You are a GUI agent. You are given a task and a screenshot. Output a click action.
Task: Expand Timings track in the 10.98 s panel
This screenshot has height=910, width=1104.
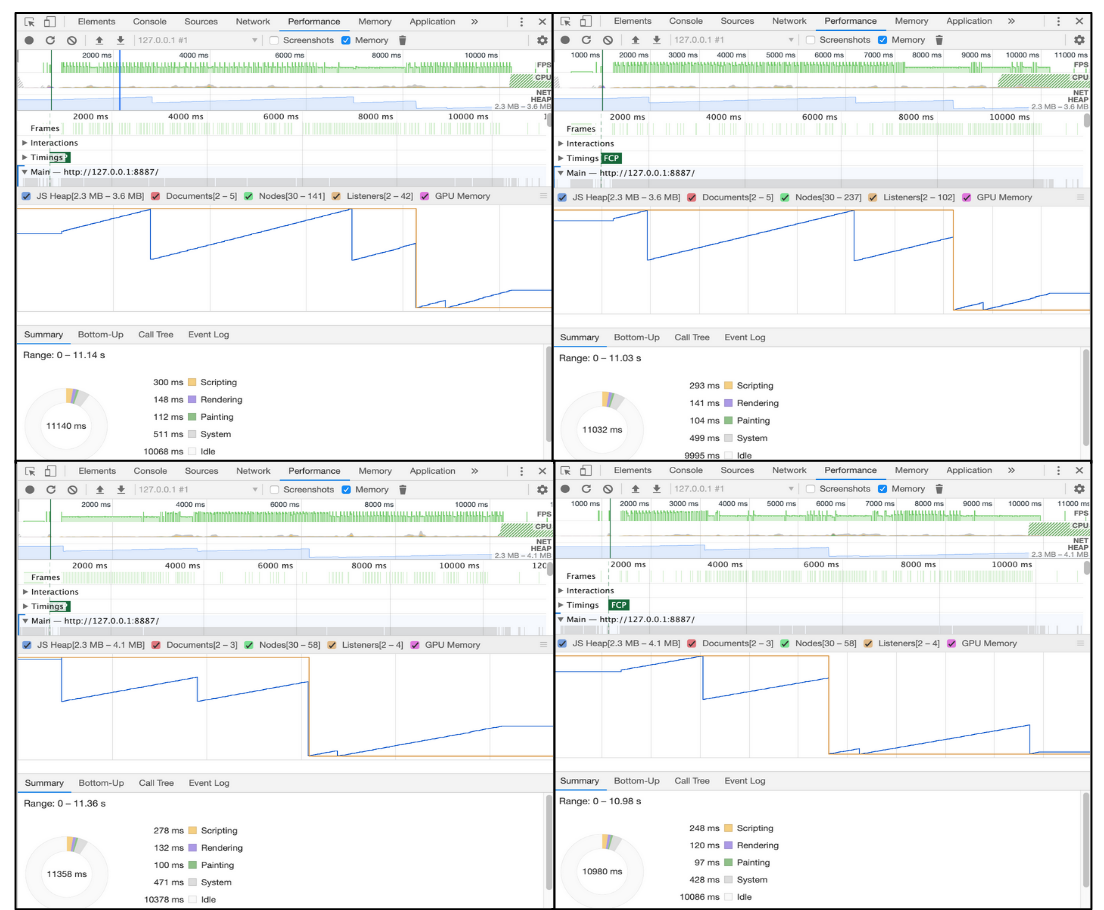click(x=561, y=605)
